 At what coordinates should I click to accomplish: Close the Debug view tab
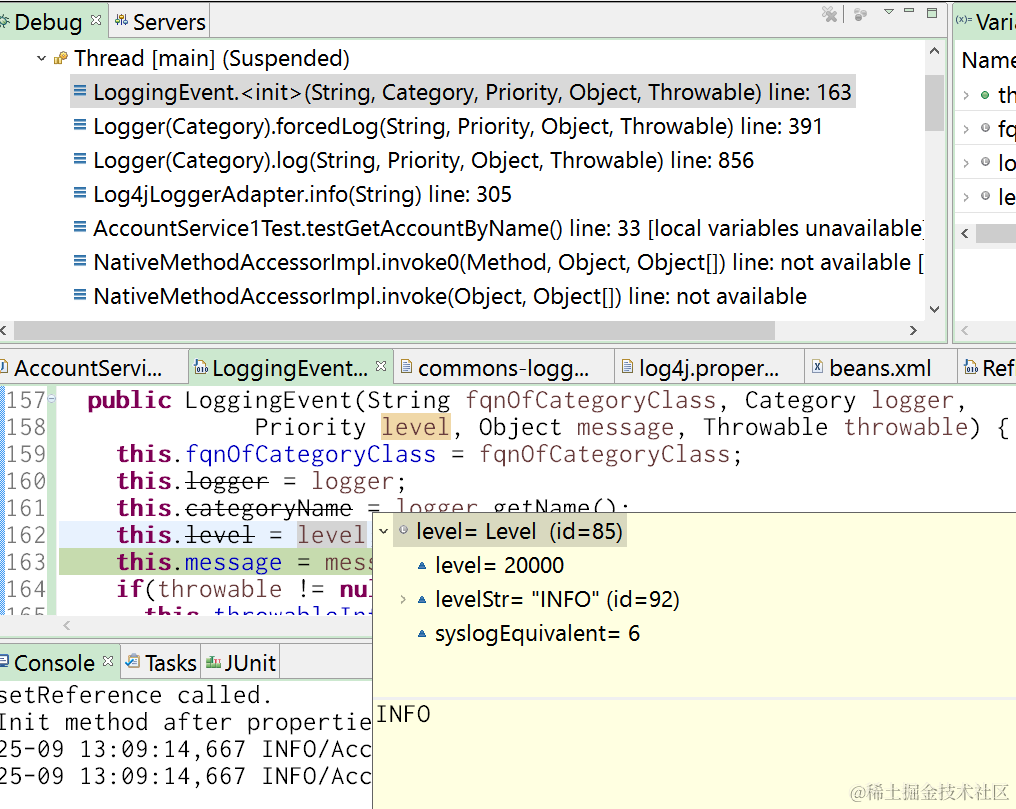pos(96,20)
